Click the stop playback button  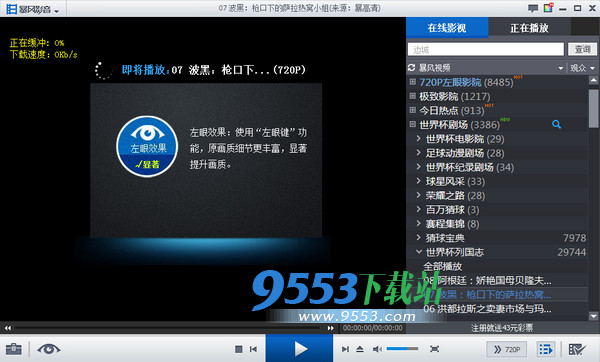[239, 349]
